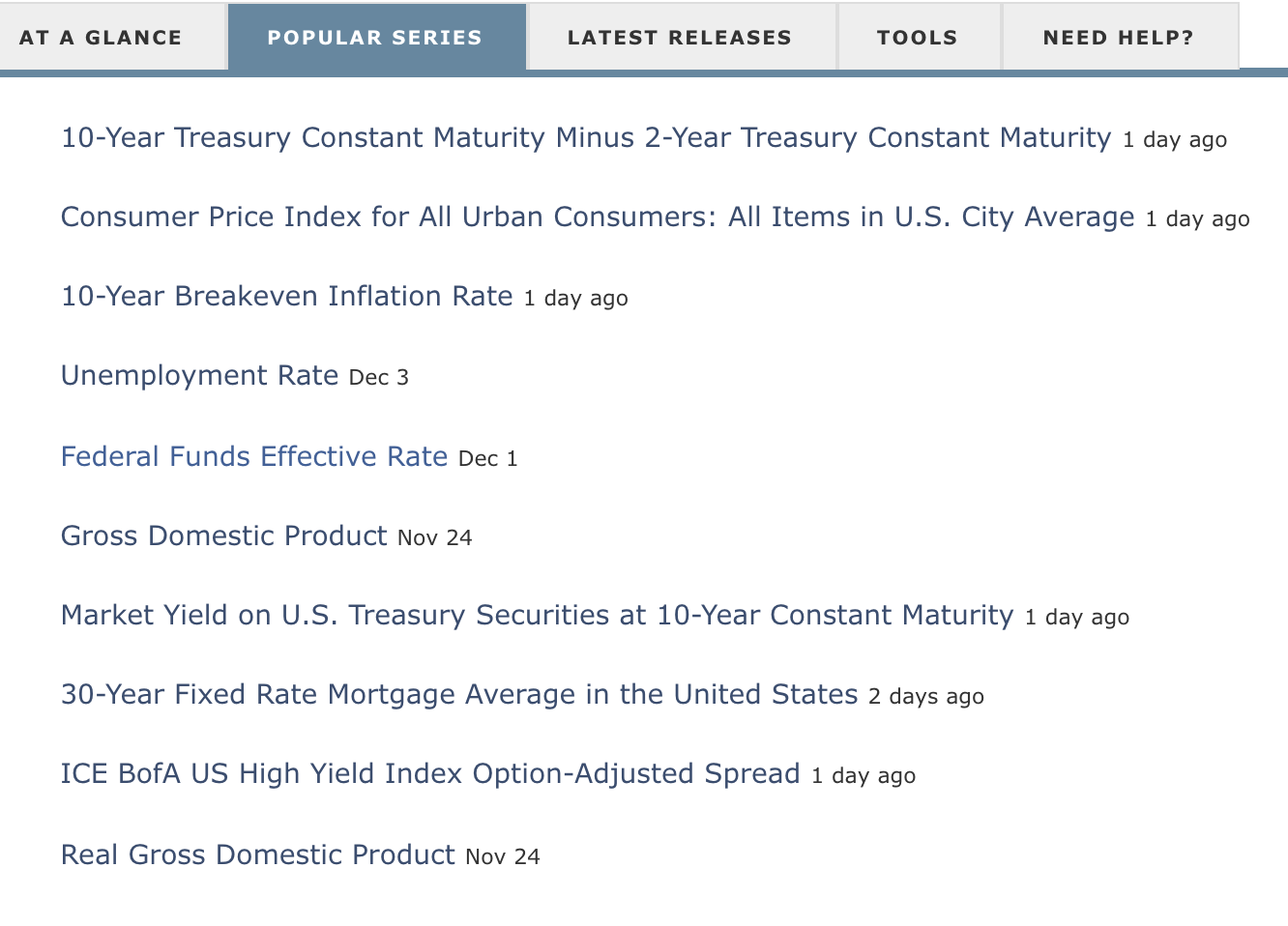Open Market Yield on 10-Year Treasury Securities
Screen dimensions: 1288x926
coord(538,615)
